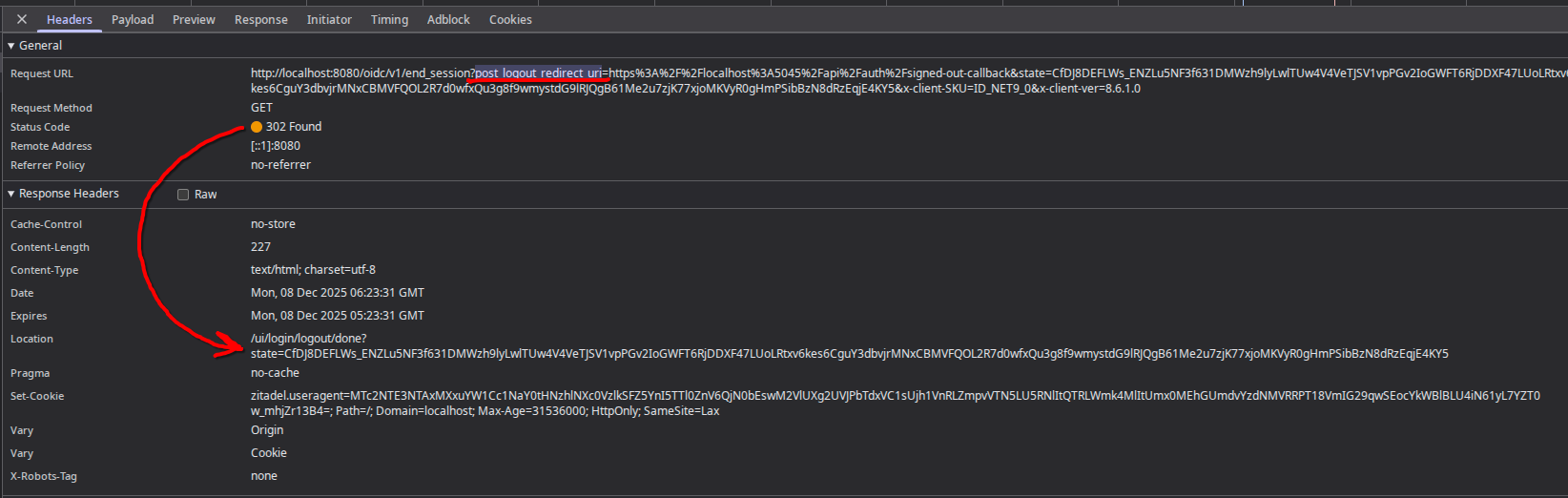The image size is (1568, 498).
Task: Close the request details panel
Action: tap(22, 19)
